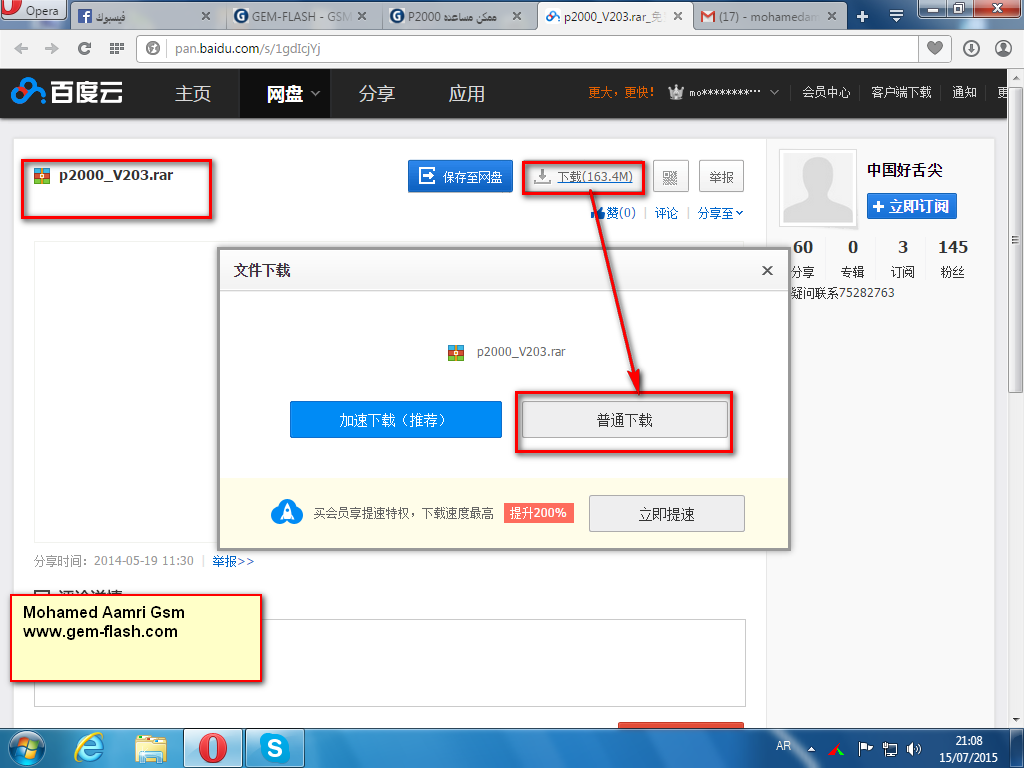View the 60 分享 count

pyautogui.click(x=803, y=259)
